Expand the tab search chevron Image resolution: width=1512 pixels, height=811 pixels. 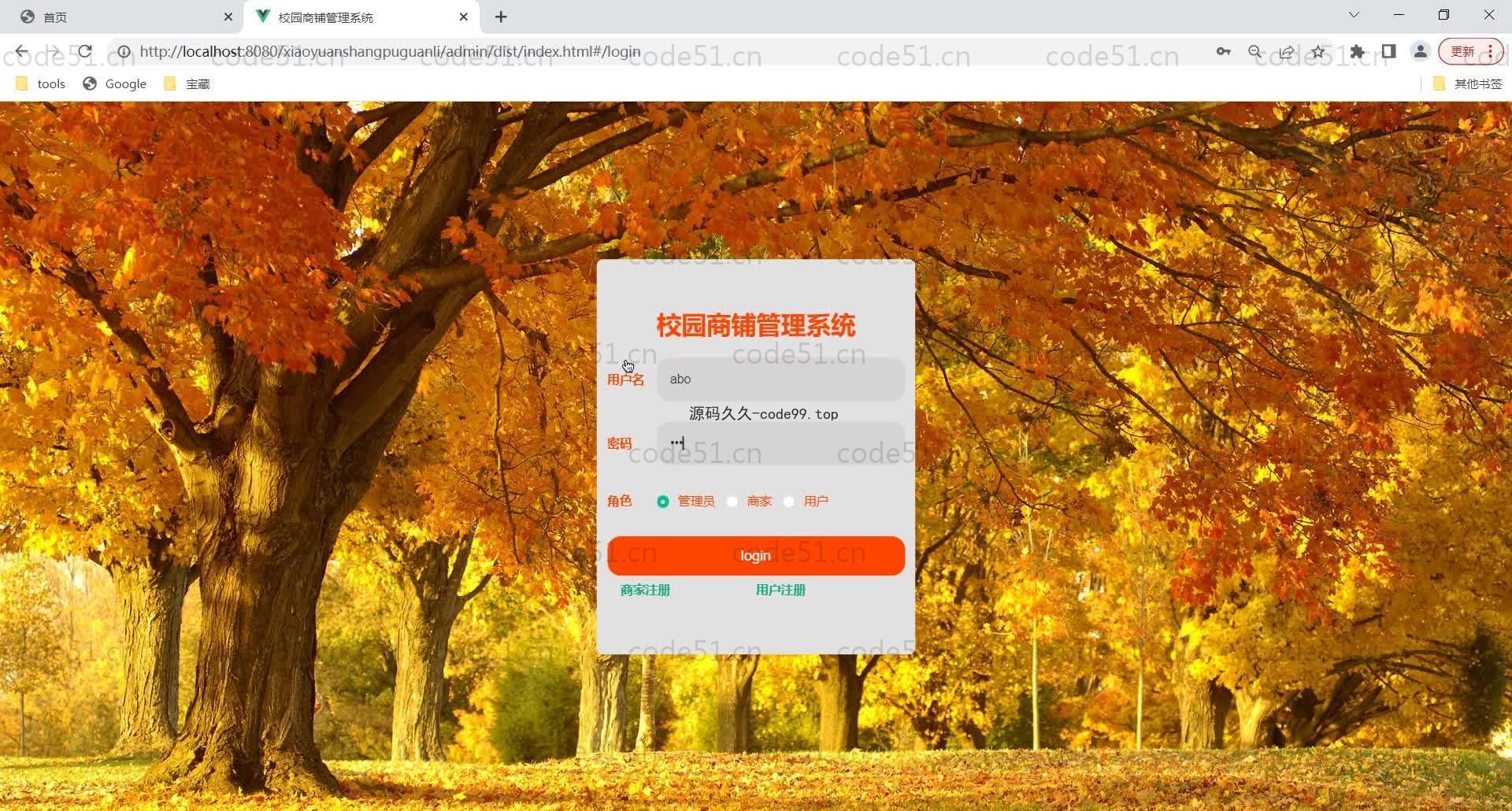[x=1354, y=15]
